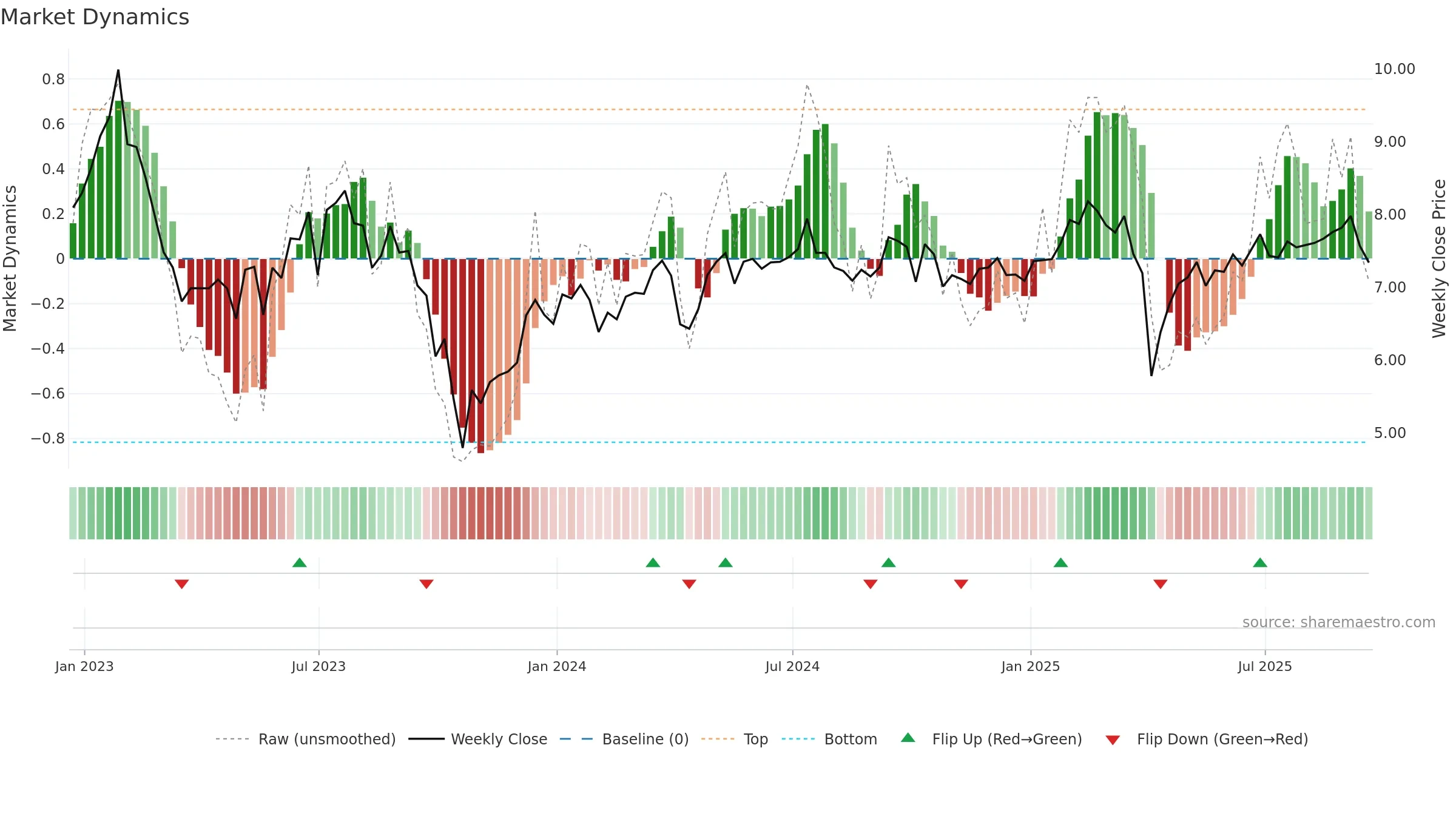Click the 8.00 right axis price label

(1390, 214)
